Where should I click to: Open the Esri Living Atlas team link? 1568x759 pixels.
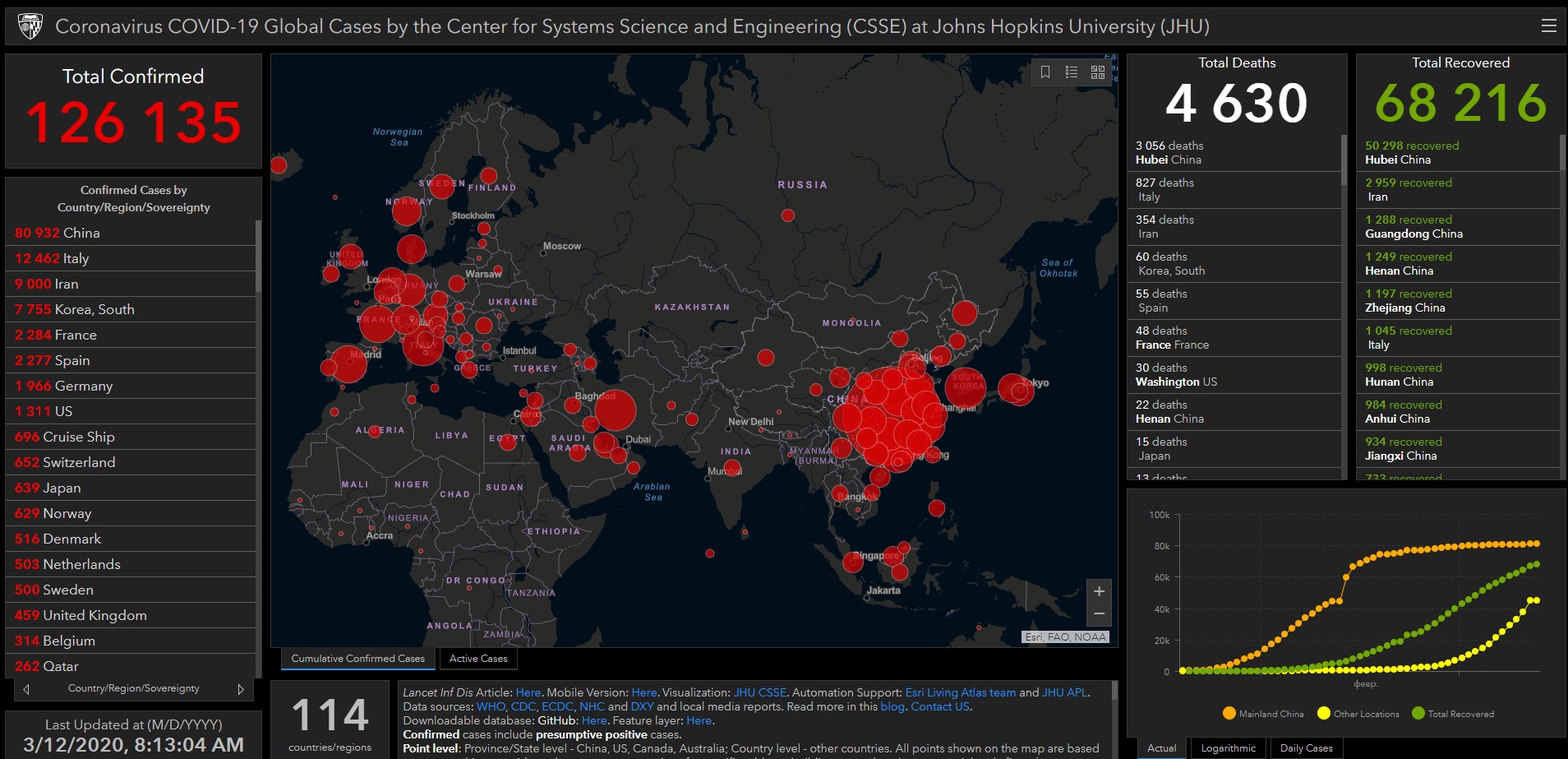click(x=960, y=692)
